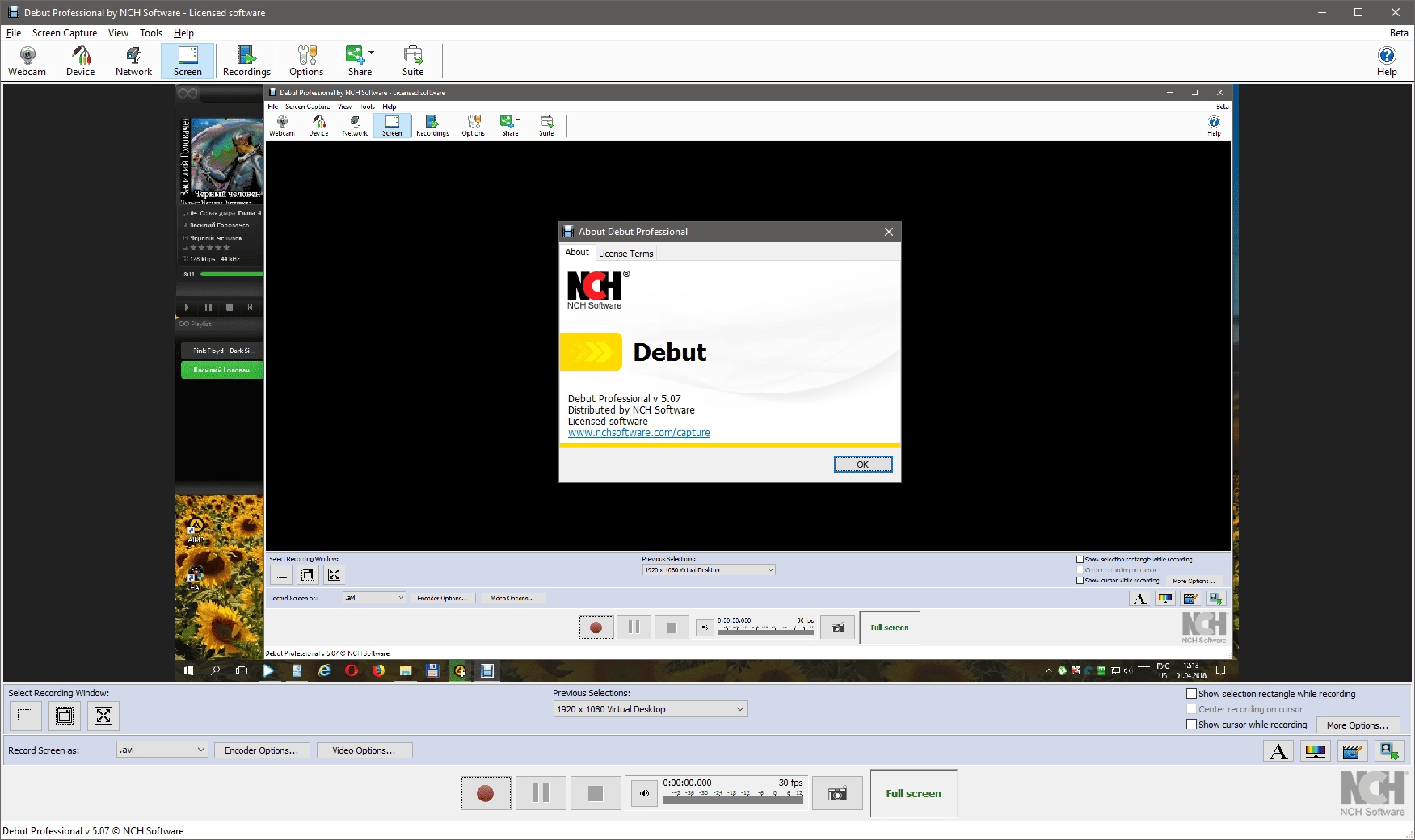Click More Options button
This screenshot has width=1415, height=840.
(1358, 725)
